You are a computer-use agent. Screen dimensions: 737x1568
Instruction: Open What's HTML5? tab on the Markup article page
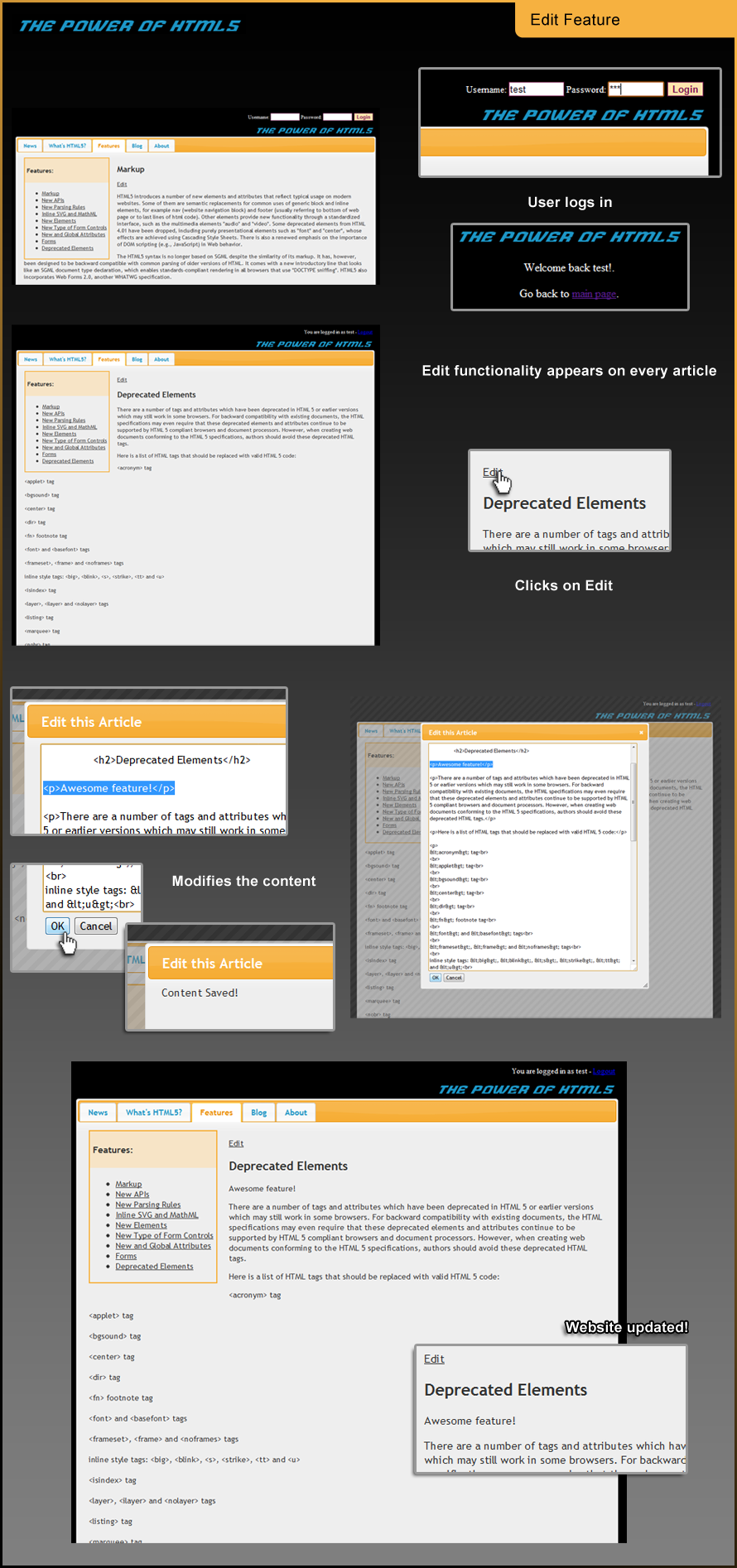pyautogui.click(x=67, y=146)
